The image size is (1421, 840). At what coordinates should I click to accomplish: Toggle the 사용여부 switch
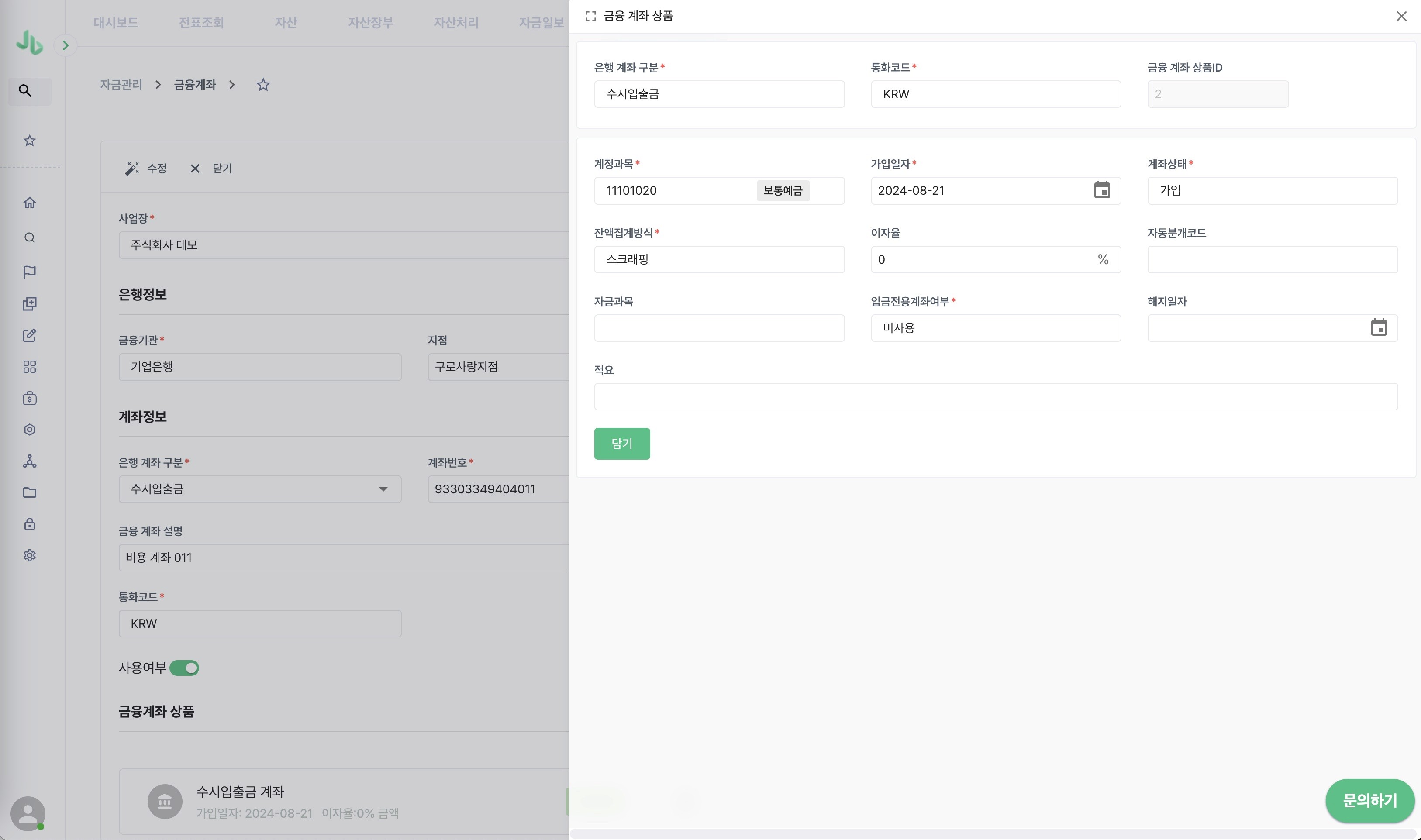pyautogui.click(x=185, y=668)
